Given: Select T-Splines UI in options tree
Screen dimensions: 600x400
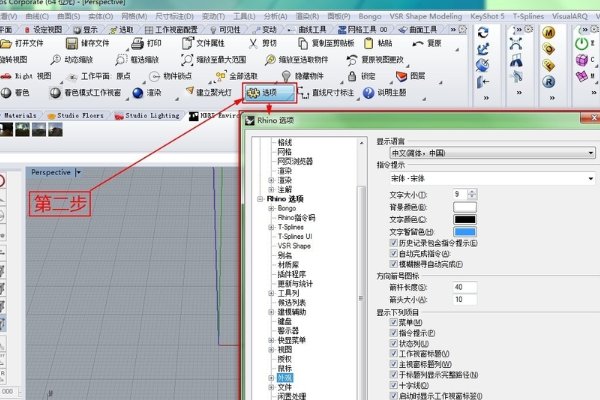Looking at the screenshot, I should pos(295,236).
